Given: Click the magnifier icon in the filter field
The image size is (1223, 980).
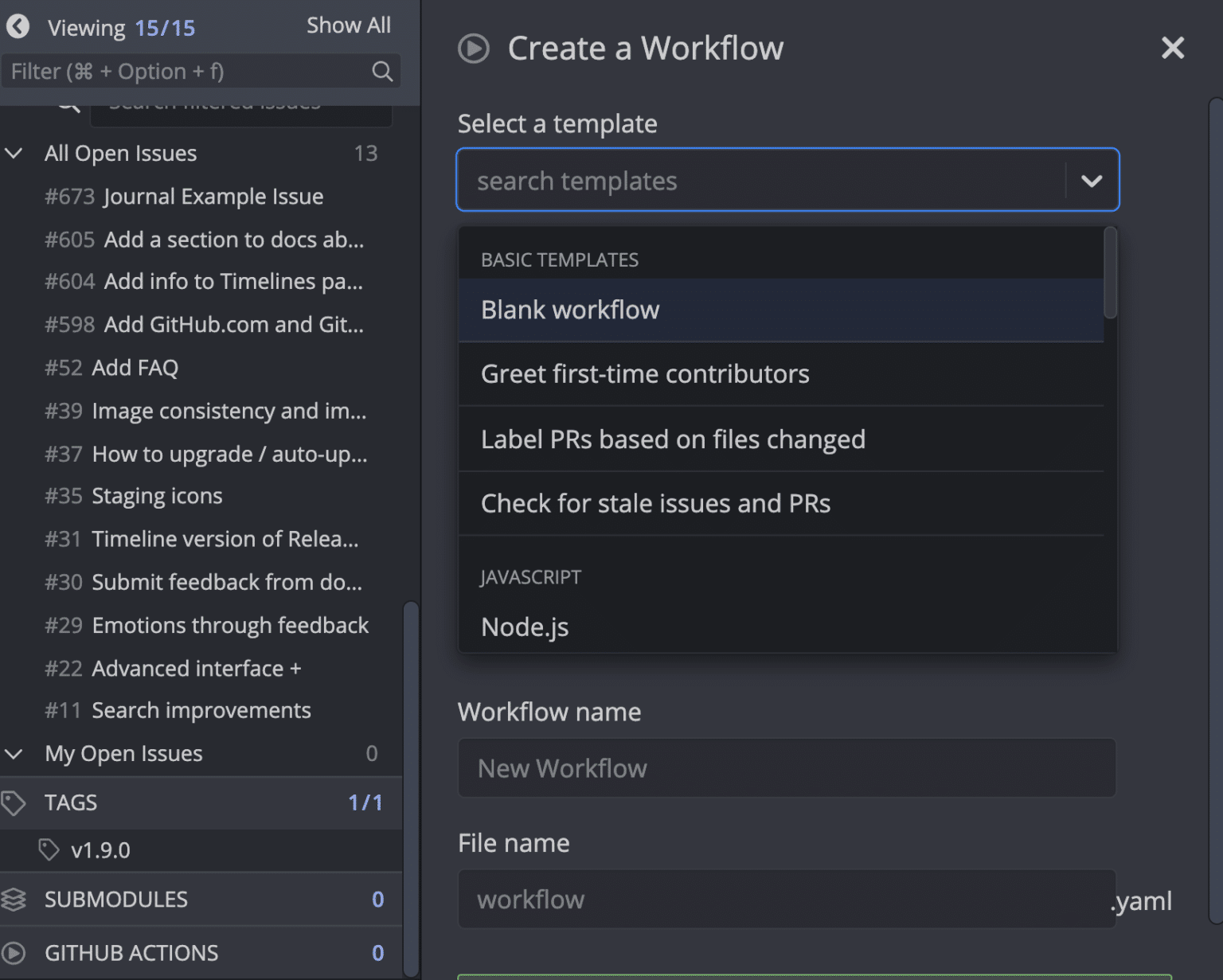Looking at the screenshot, I should (382, 71).
